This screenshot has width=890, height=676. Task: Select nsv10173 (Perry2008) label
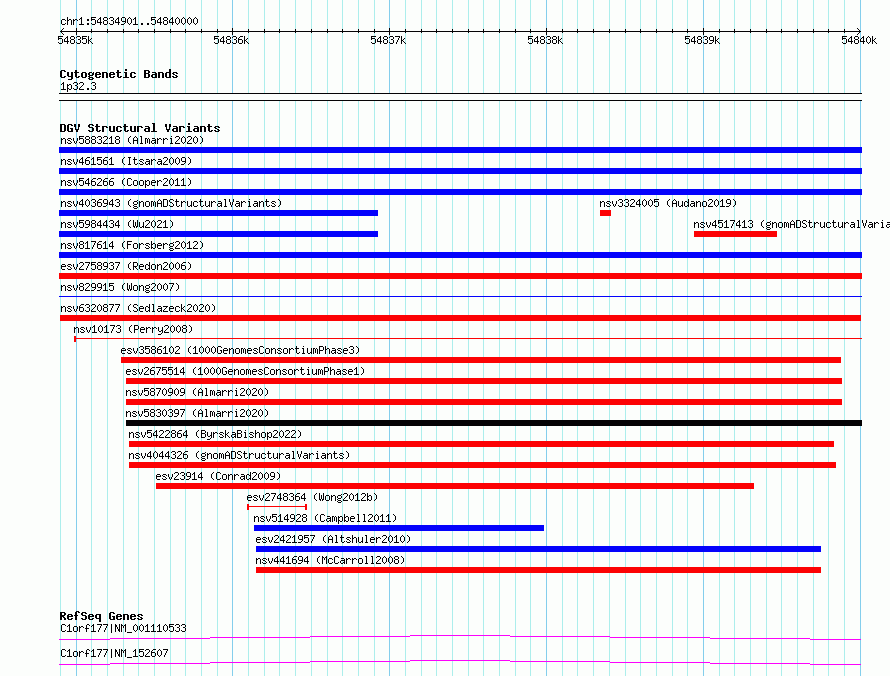pos(133,329)
